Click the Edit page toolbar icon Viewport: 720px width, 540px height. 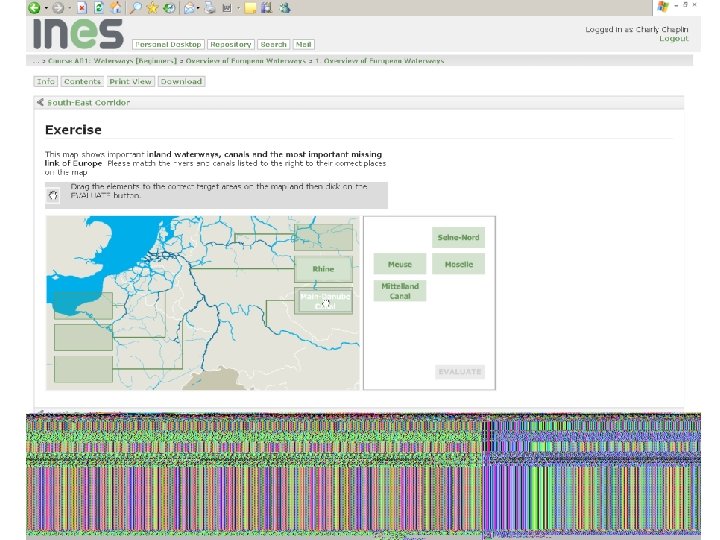pyautogui.click(x=227, y=7)
